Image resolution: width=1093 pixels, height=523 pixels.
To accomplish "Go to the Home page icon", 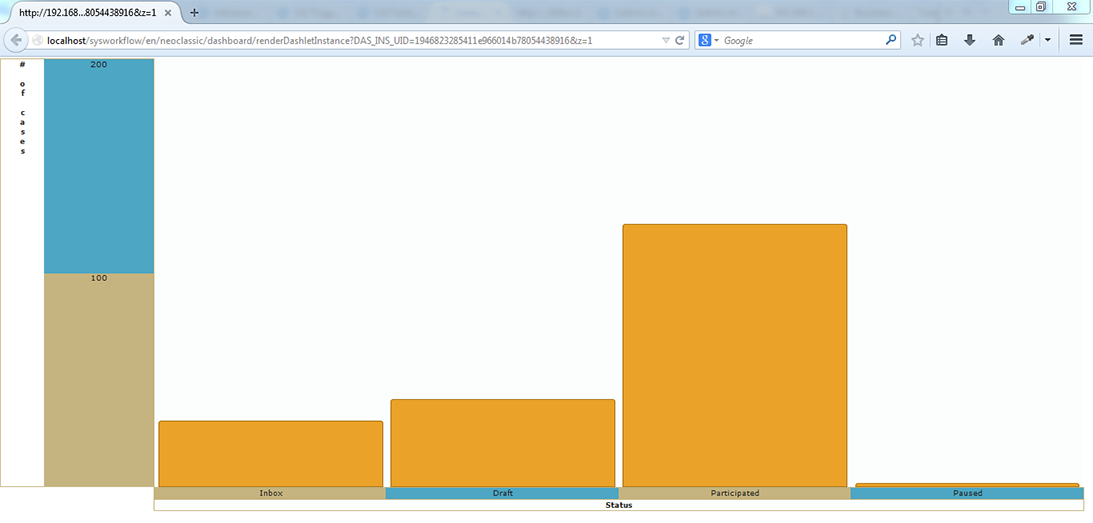I will (997, 40).
